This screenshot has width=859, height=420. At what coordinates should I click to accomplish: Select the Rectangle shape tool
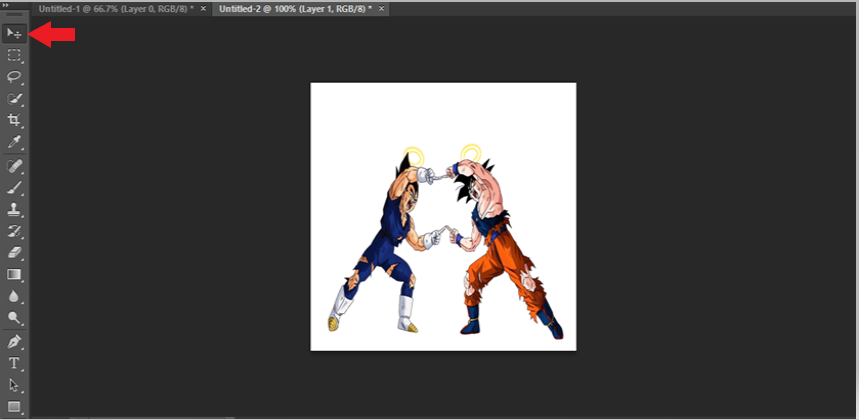(x=14, y=406)
